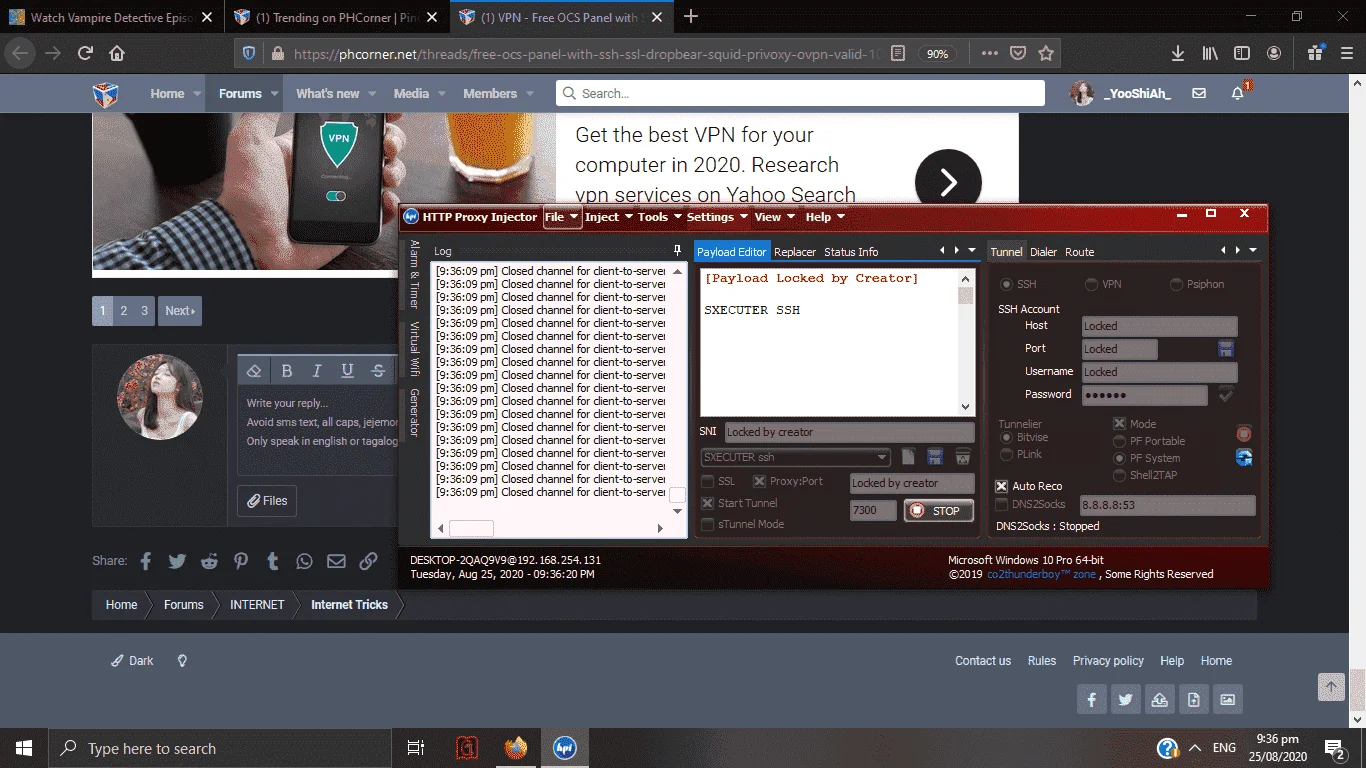The width and height of the screenshot is (1366, 768).
Task: Share thread on Facebook
Action: 145,561
